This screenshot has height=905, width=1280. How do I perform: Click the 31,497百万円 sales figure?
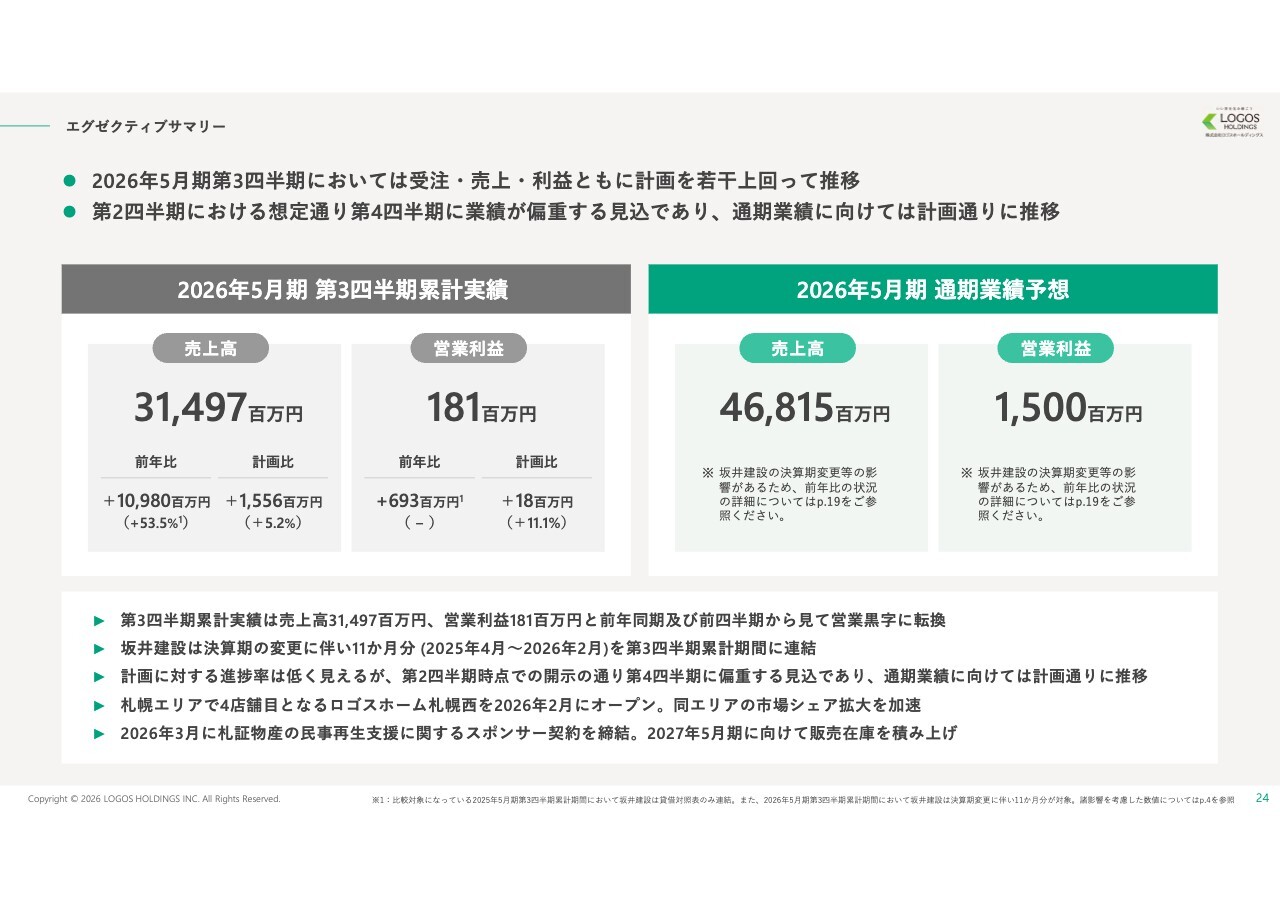point(218,408)
